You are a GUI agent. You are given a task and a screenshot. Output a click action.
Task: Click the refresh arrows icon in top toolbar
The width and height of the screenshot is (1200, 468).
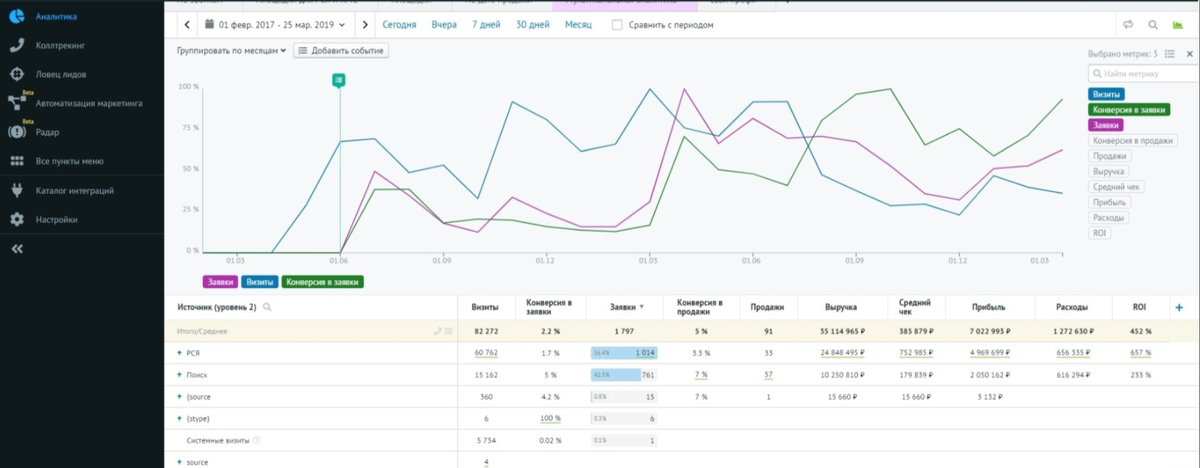[1129, 24]
